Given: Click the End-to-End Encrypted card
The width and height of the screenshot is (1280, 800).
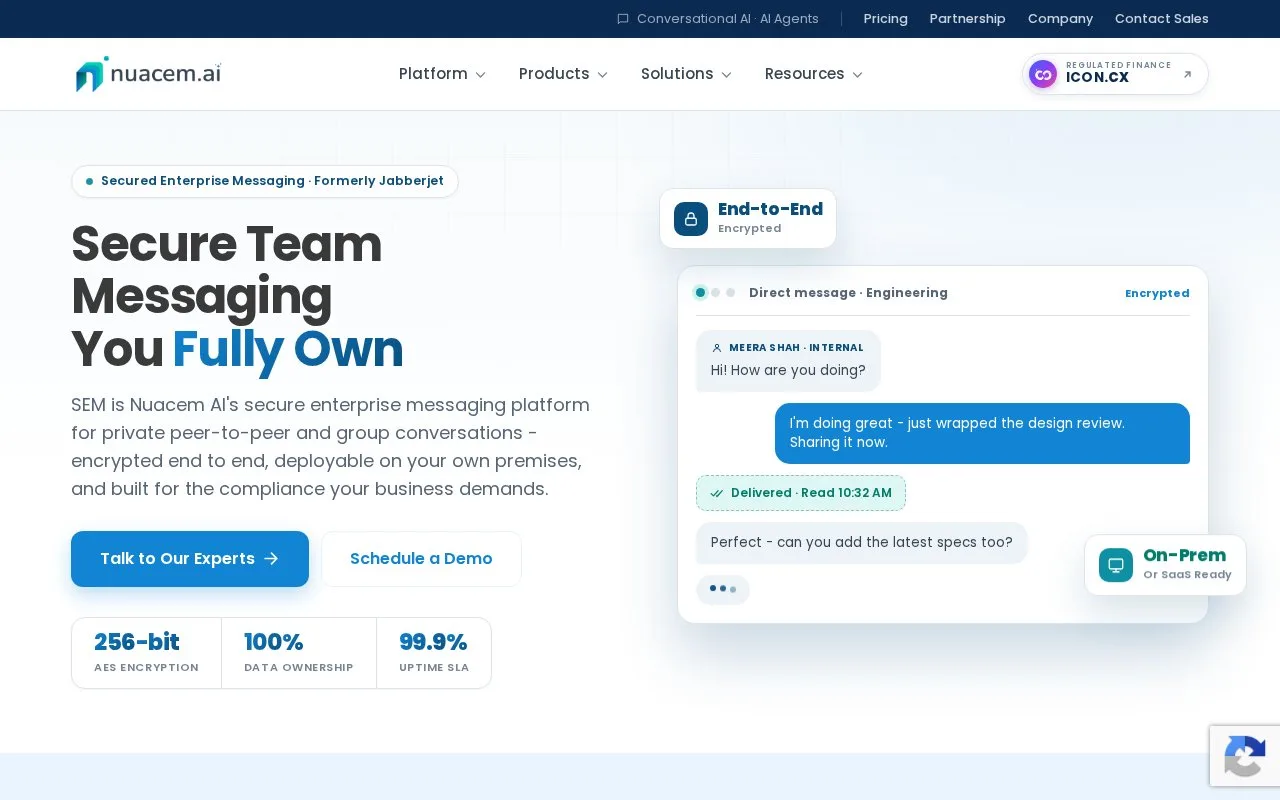Looking at the screenshot, I should (x=748, y=219).
